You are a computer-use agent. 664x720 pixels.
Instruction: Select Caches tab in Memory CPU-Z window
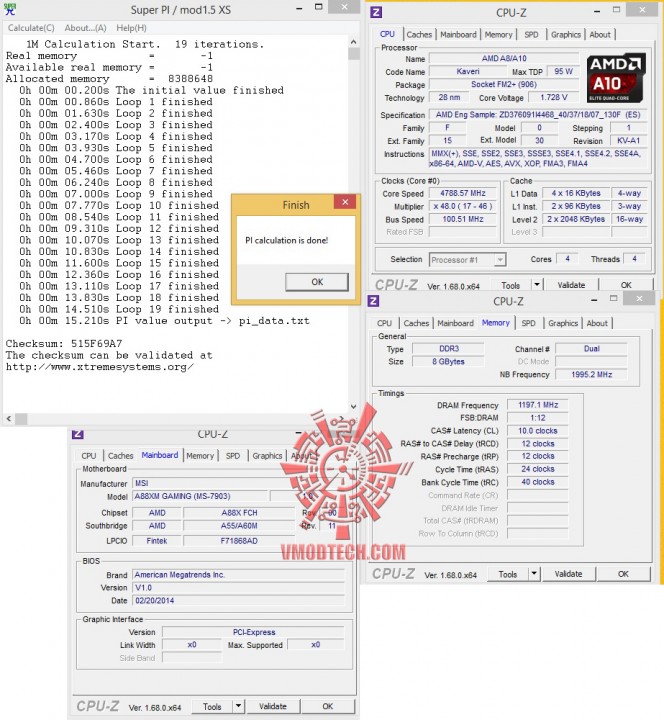[x=416, y=323]
